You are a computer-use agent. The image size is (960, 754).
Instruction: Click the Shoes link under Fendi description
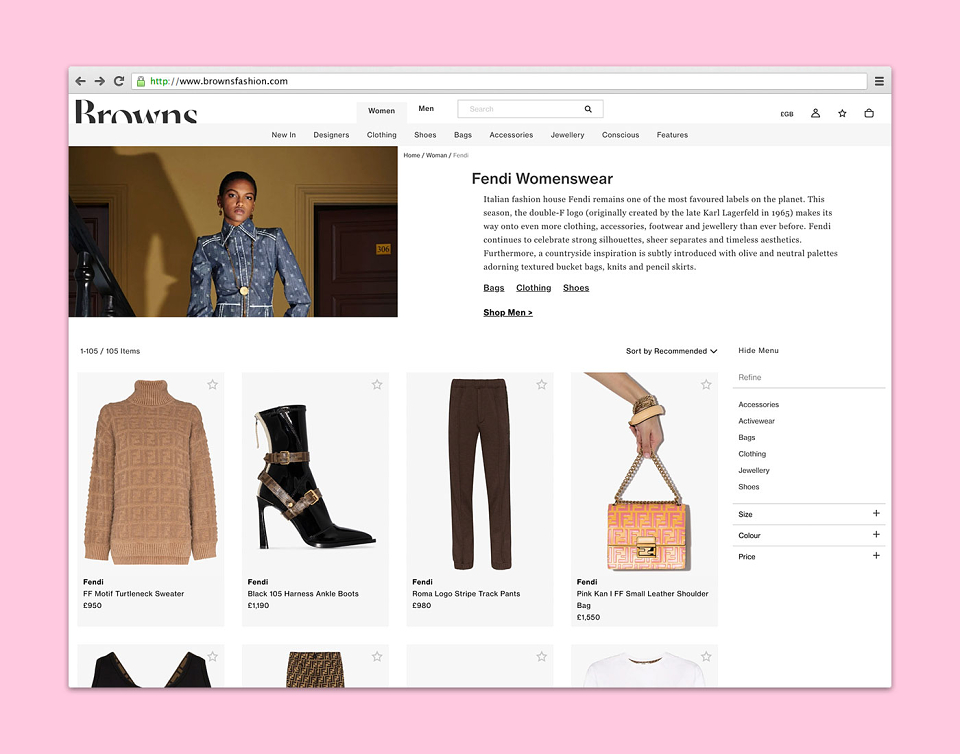coord(576,288)
